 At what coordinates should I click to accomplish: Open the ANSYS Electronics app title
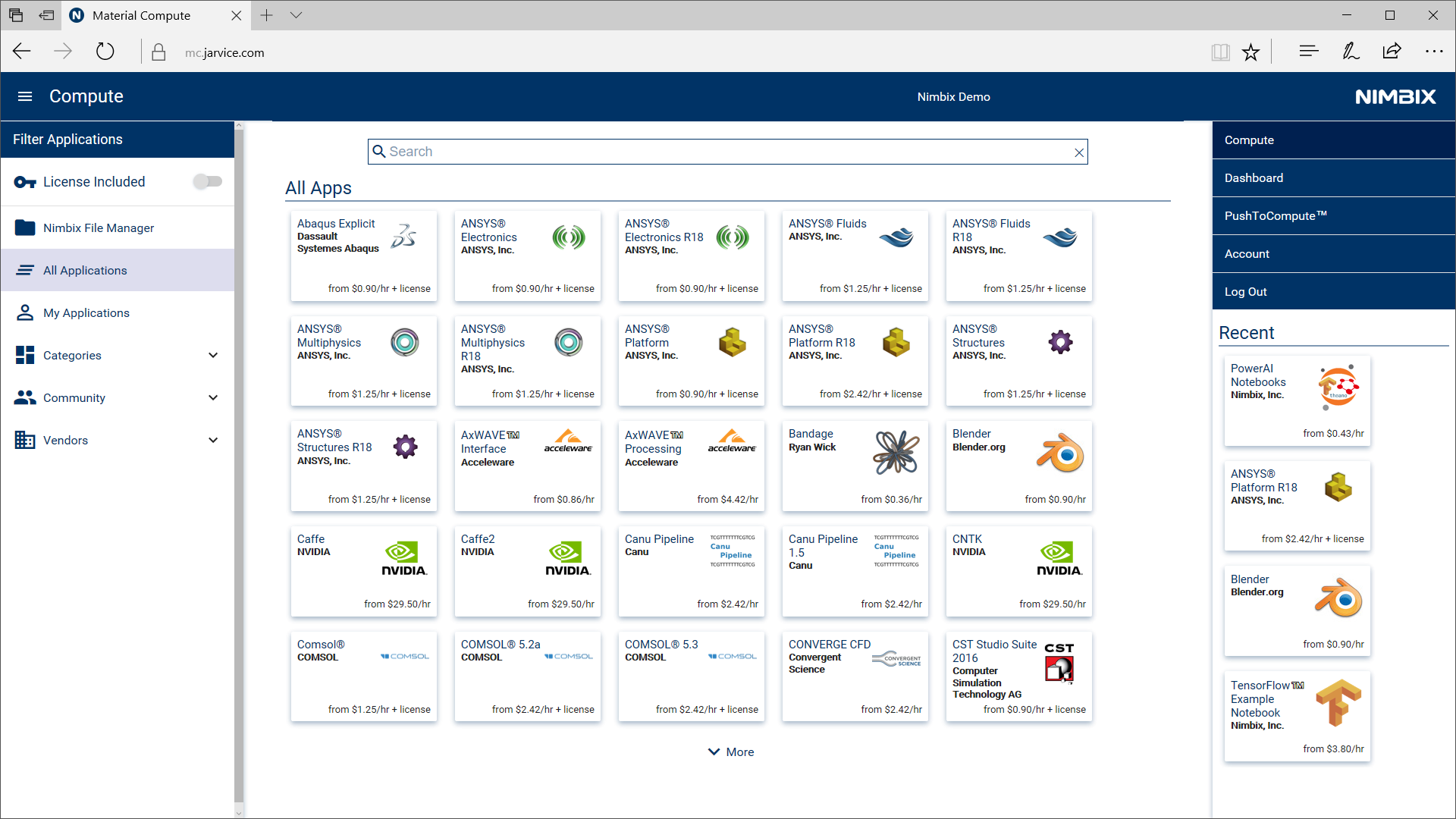coord(489,231)
